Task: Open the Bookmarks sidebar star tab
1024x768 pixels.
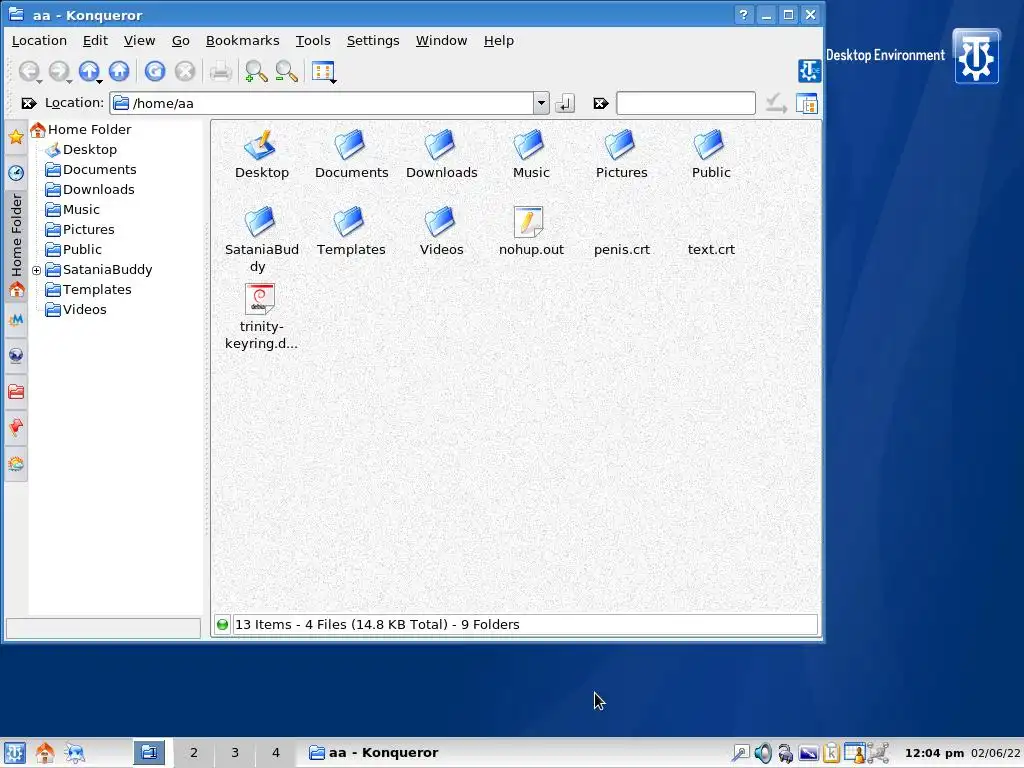Action: coord(16,136)
